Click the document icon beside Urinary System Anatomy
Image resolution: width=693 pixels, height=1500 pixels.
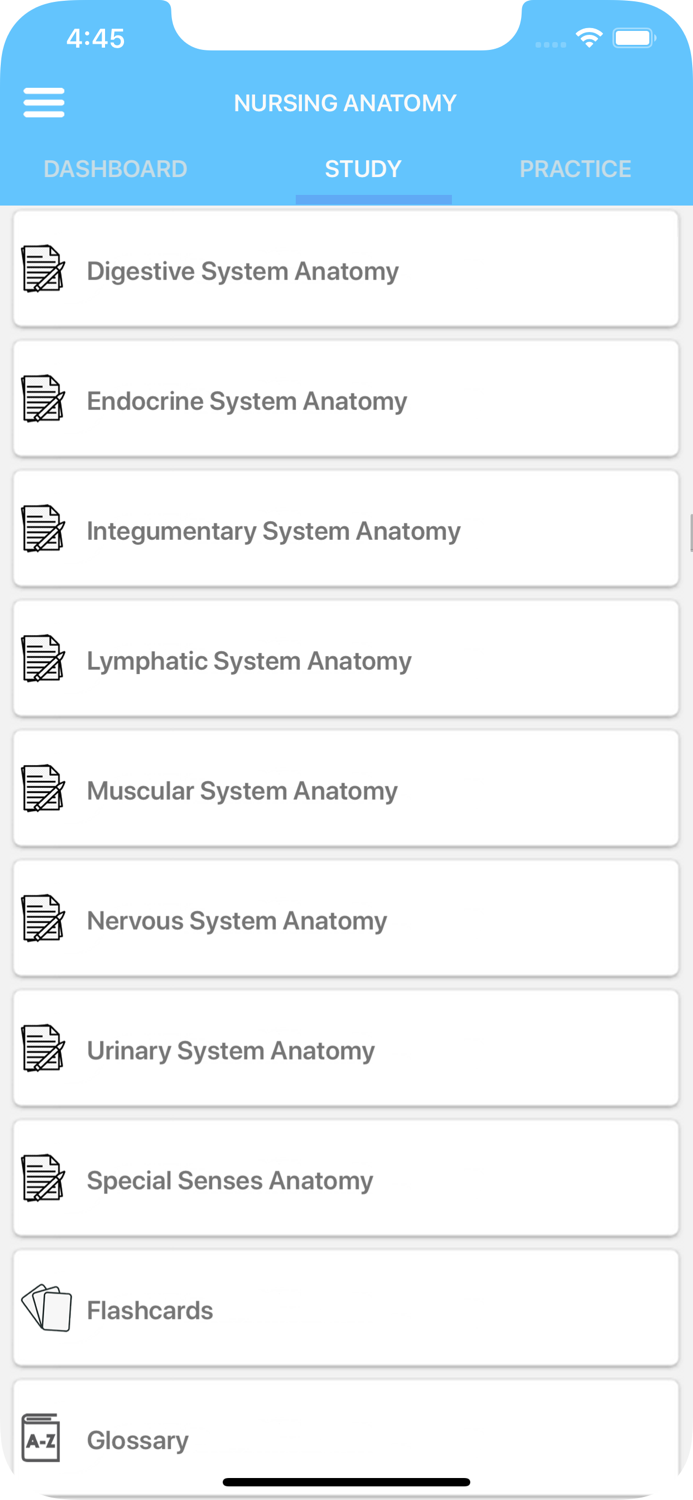click(x=43, y=1048)
